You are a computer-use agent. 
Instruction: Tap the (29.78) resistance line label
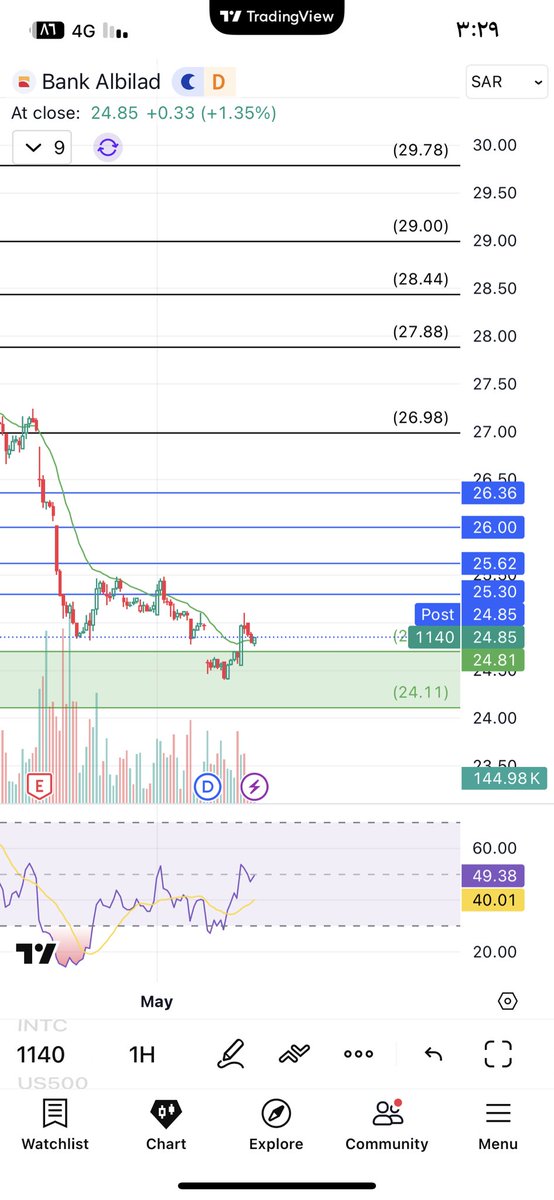[x=420, y=151]
